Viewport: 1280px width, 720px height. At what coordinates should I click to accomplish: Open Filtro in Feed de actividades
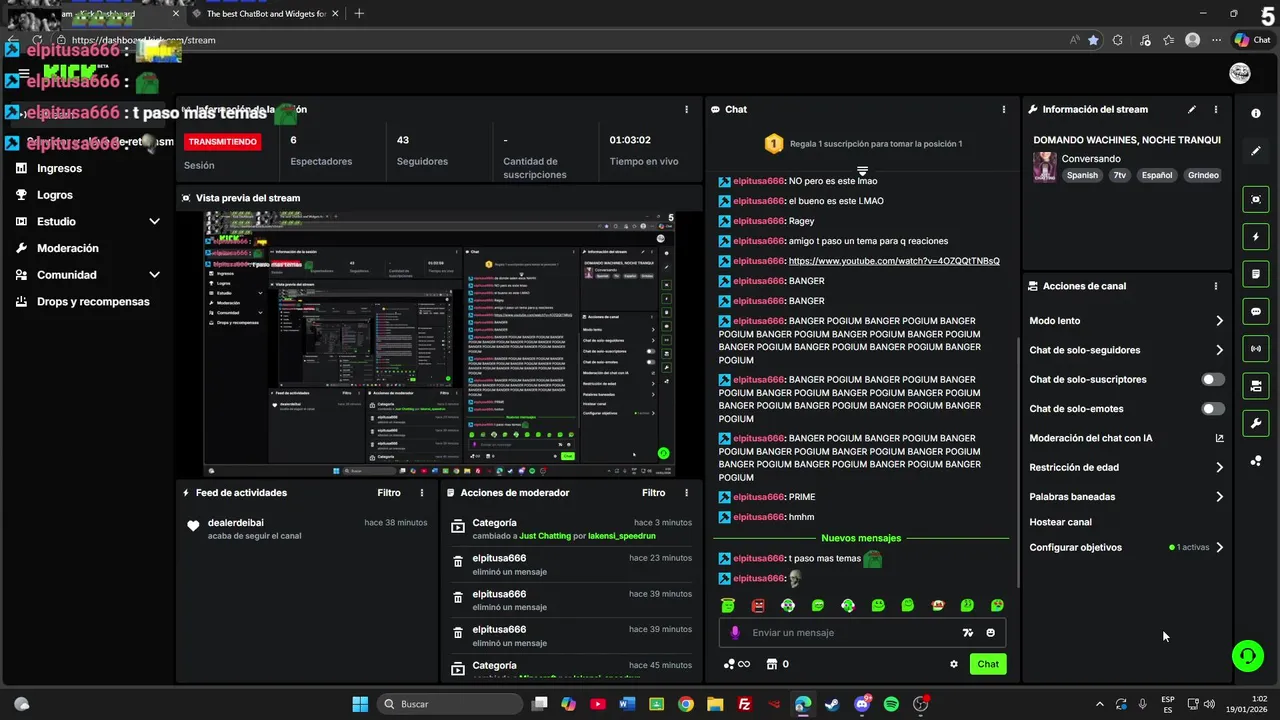[x=389, y=493]
